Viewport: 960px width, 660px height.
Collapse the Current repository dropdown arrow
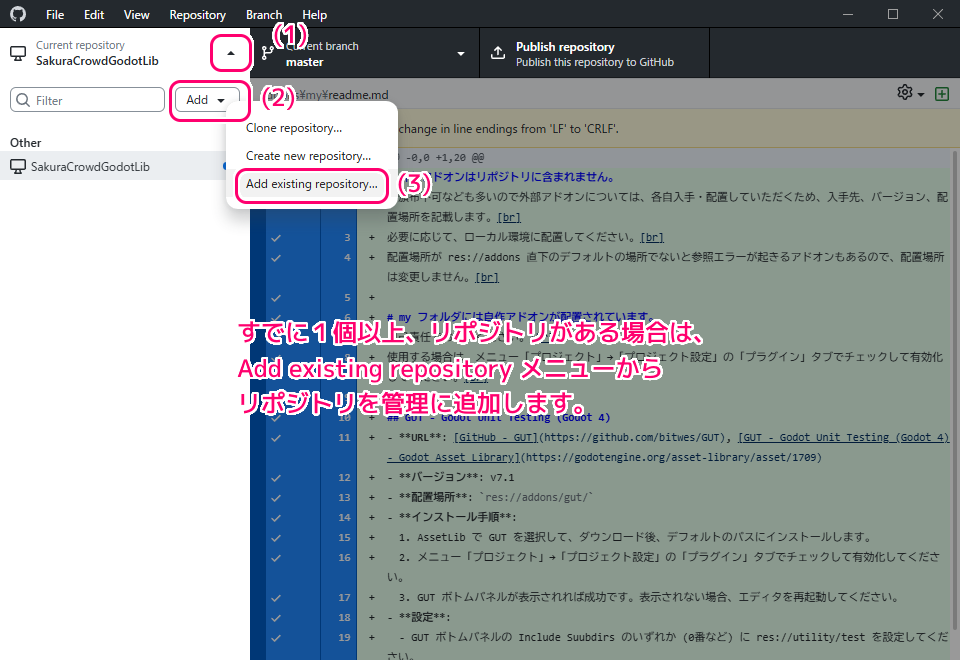tap(231, 53)
